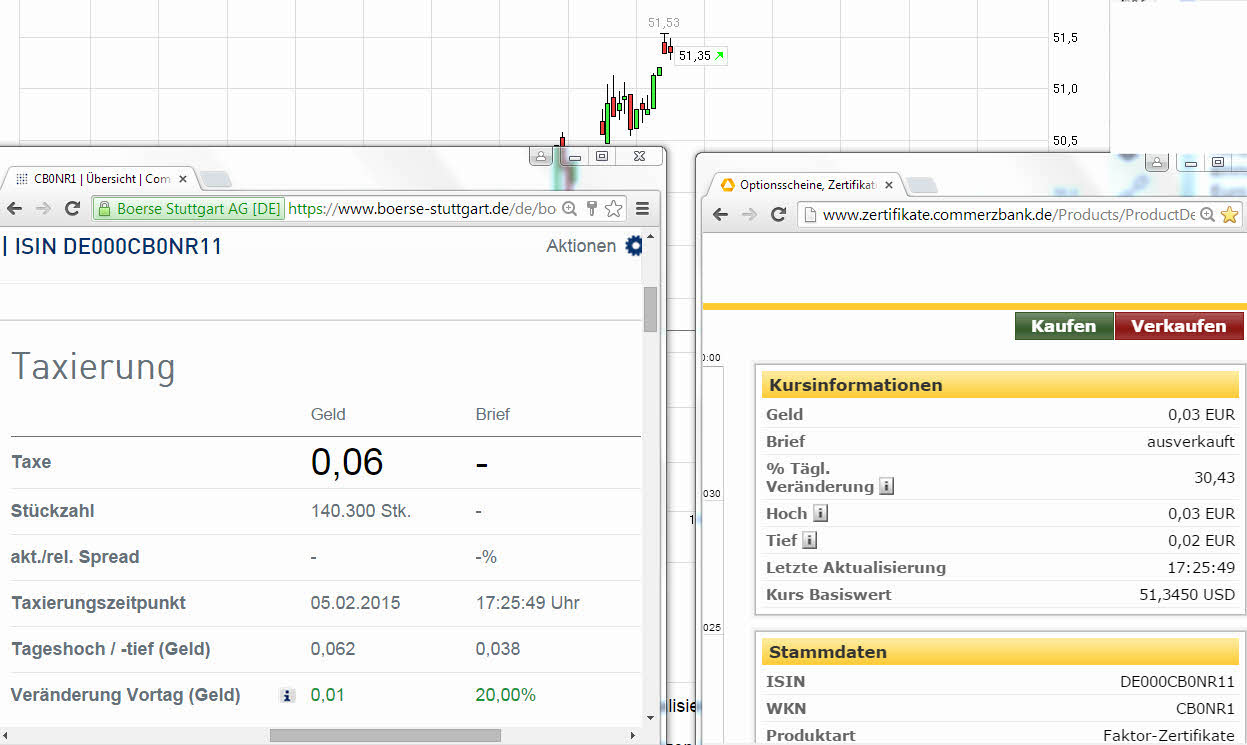Click the Tagestief value 0,038
Screen dimensions: 1247x745
(x=498, y=649)
